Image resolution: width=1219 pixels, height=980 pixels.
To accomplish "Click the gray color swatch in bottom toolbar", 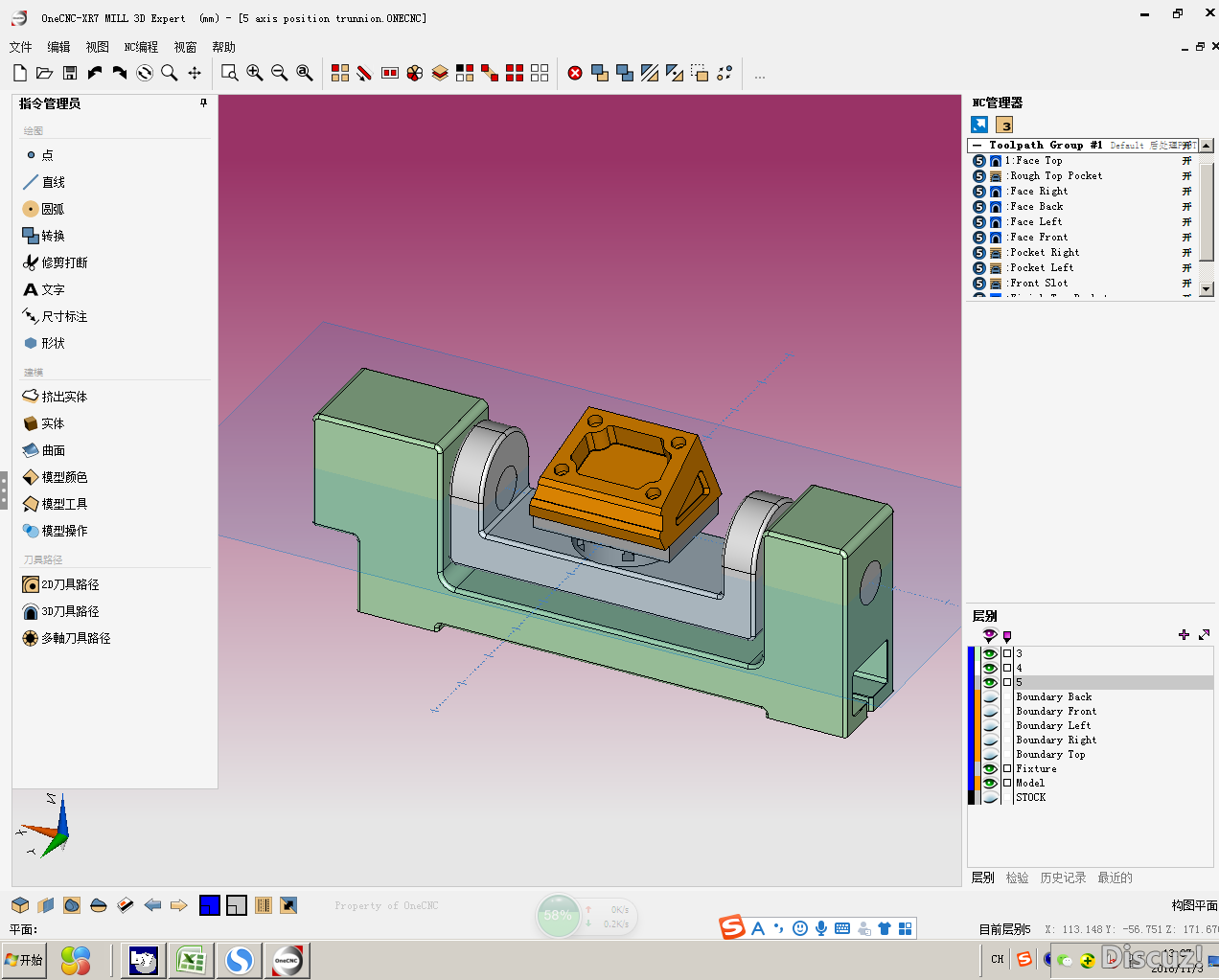I will click(x=237, y=905).
